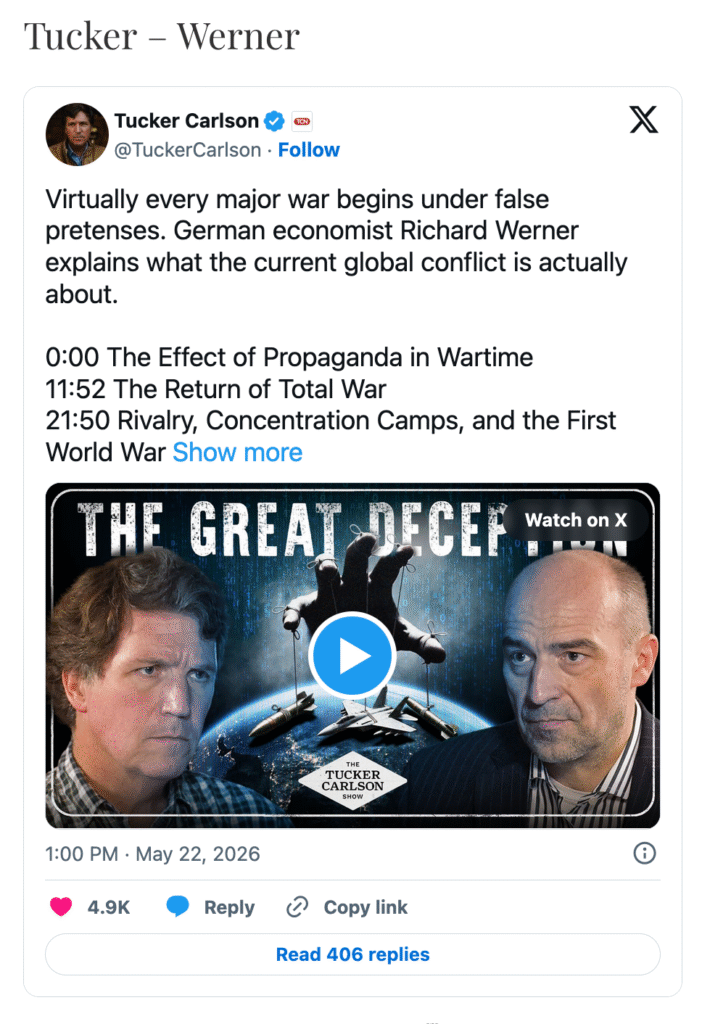
Task: Open the tweet info circle icon
Action: [x=645, y=853]
